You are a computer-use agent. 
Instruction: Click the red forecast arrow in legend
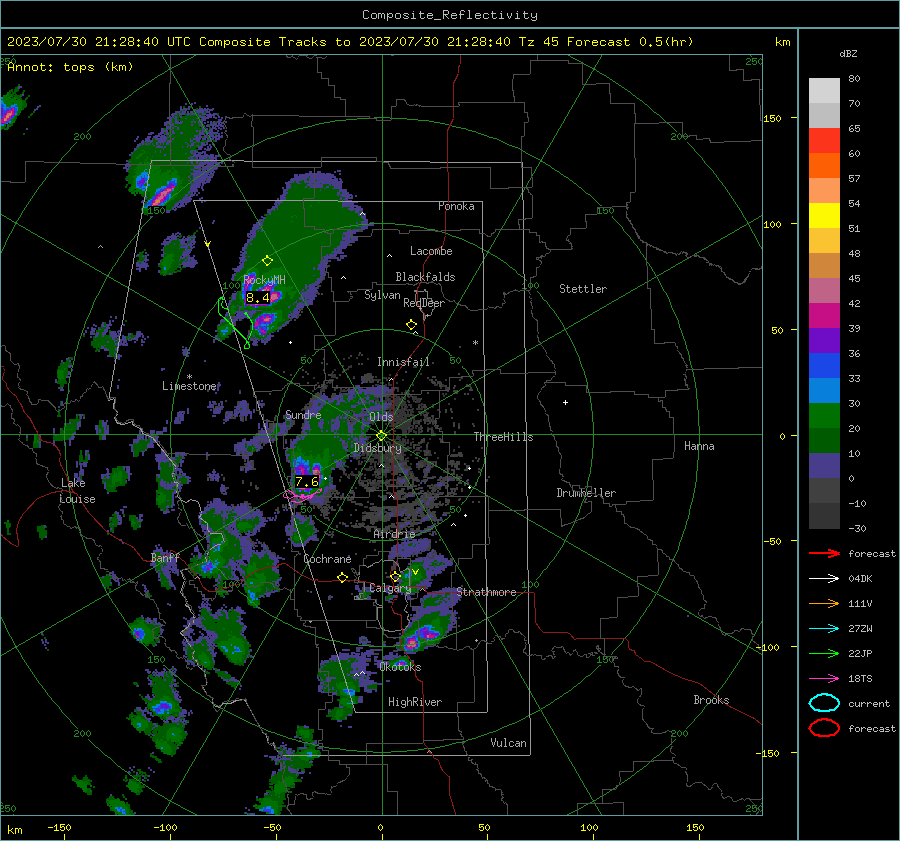point(824,553)
